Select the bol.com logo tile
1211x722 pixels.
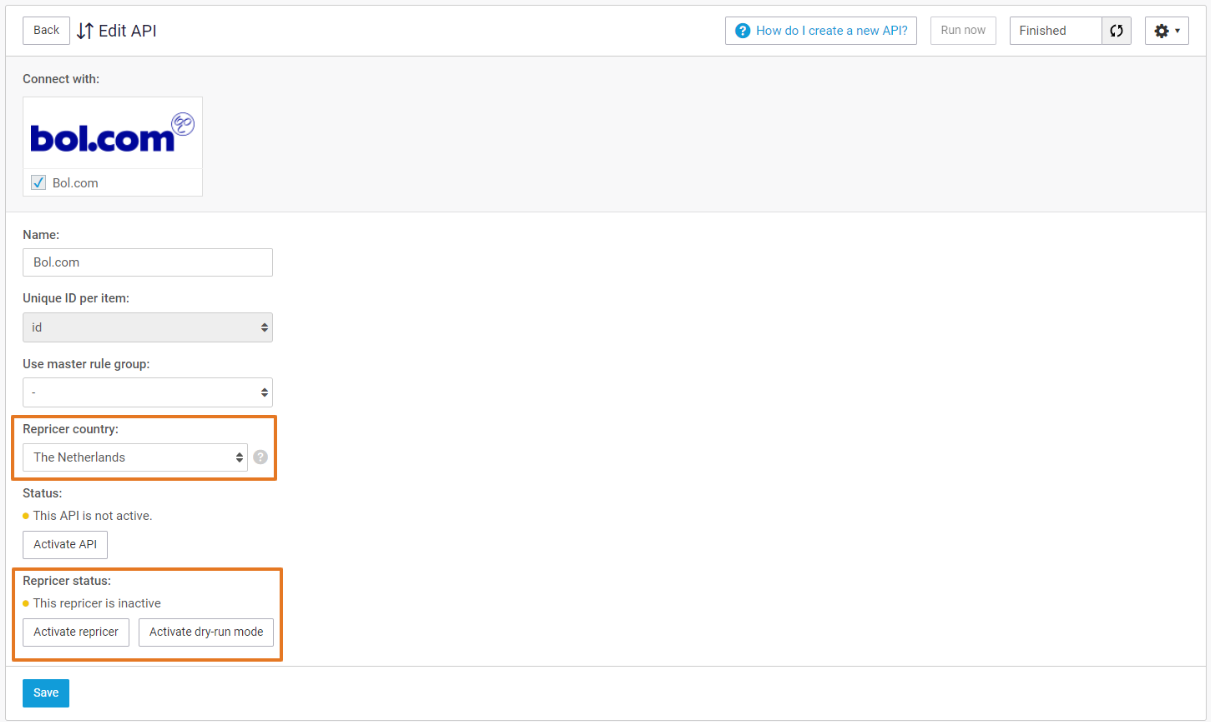113,133
